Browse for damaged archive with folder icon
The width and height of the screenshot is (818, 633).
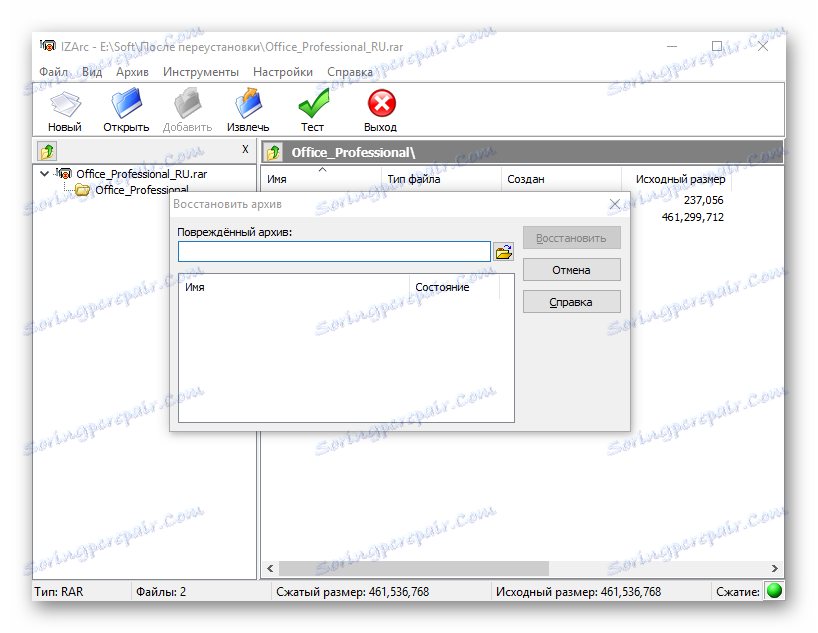pos(503,252)
